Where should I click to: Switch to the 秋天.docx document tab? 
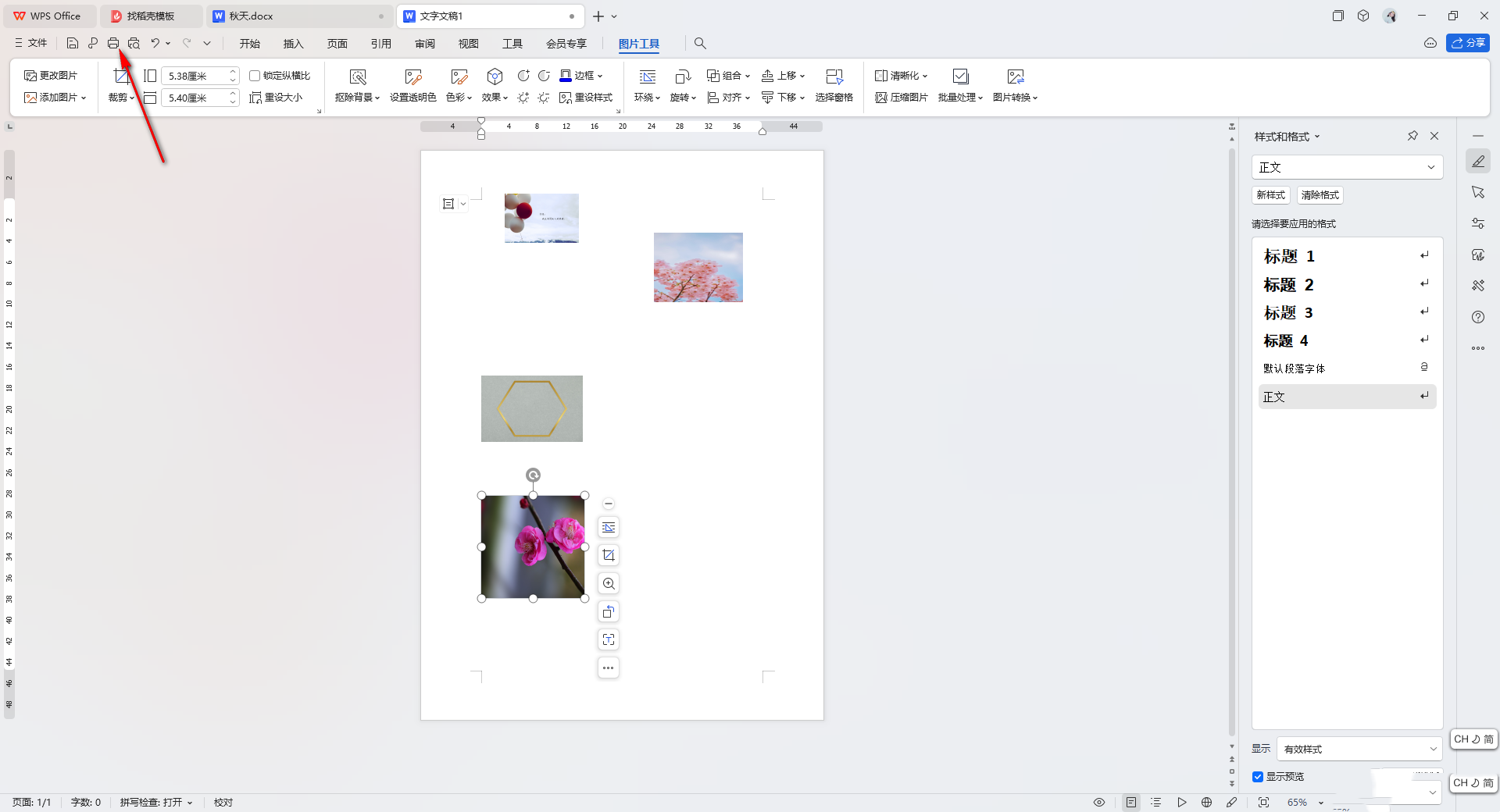(x=300, y=16)
